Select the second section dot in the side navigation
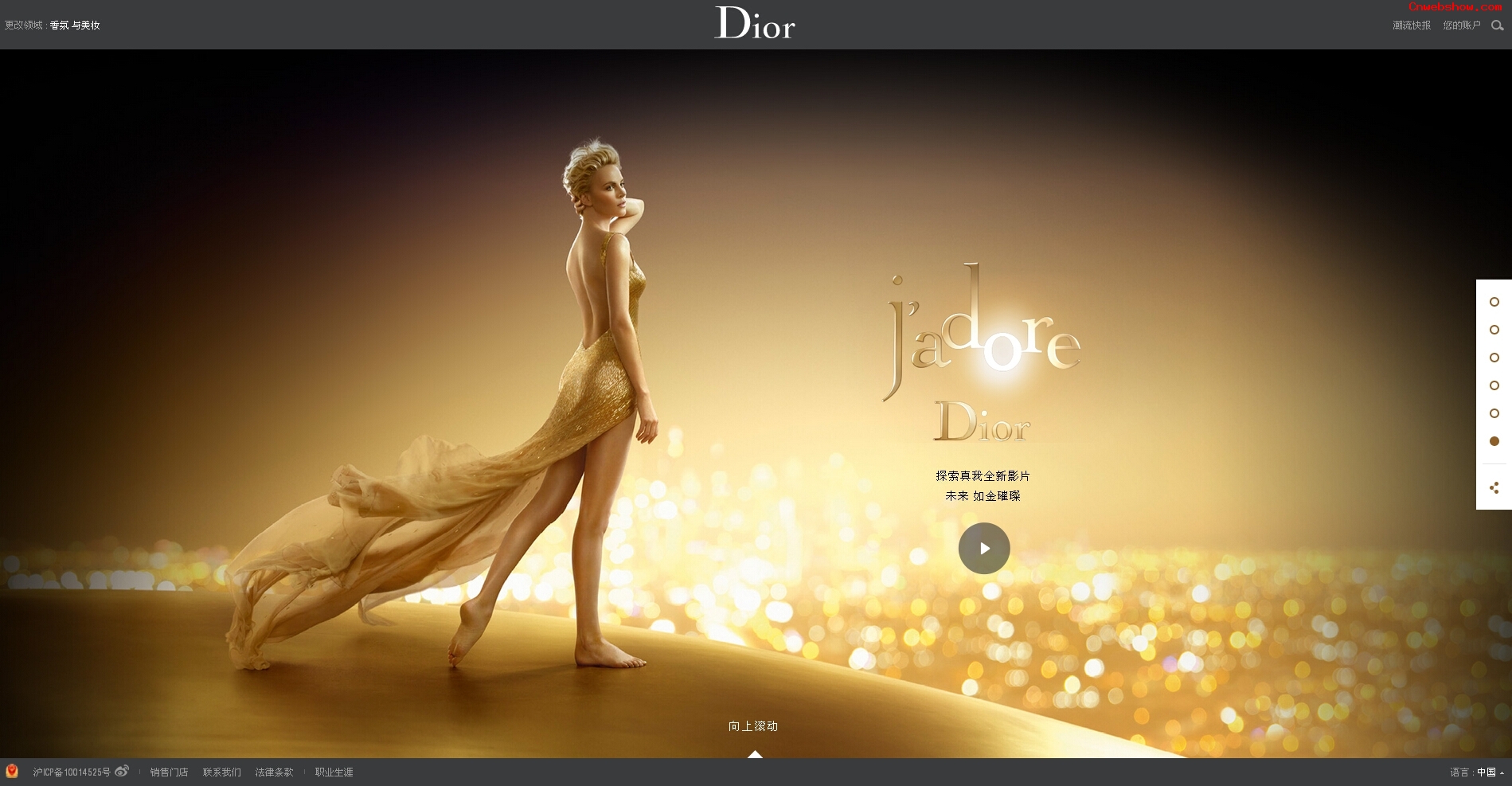The width and height of the screenshot is (1512, 786). [1494, 330]
